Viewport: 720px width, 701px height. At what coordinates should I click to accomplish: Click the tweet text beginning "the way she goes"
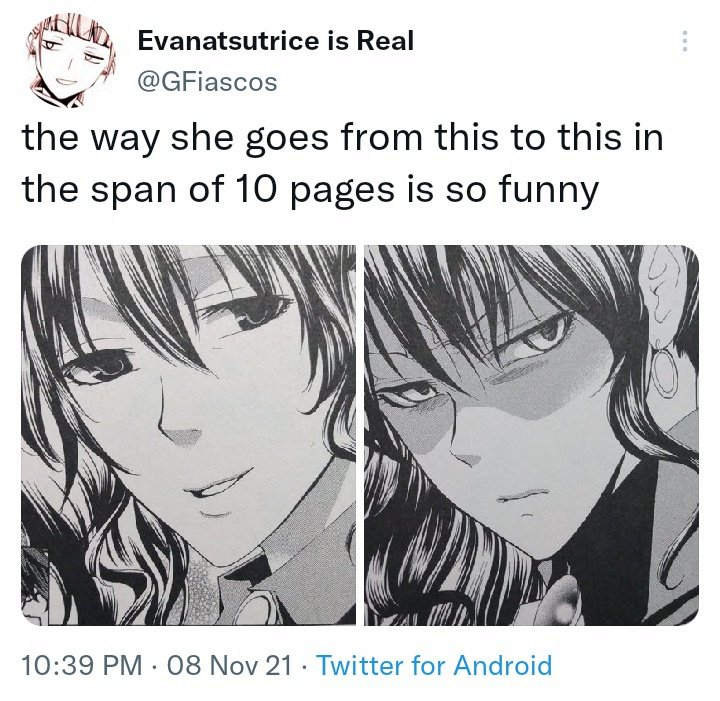pos(343,163)
